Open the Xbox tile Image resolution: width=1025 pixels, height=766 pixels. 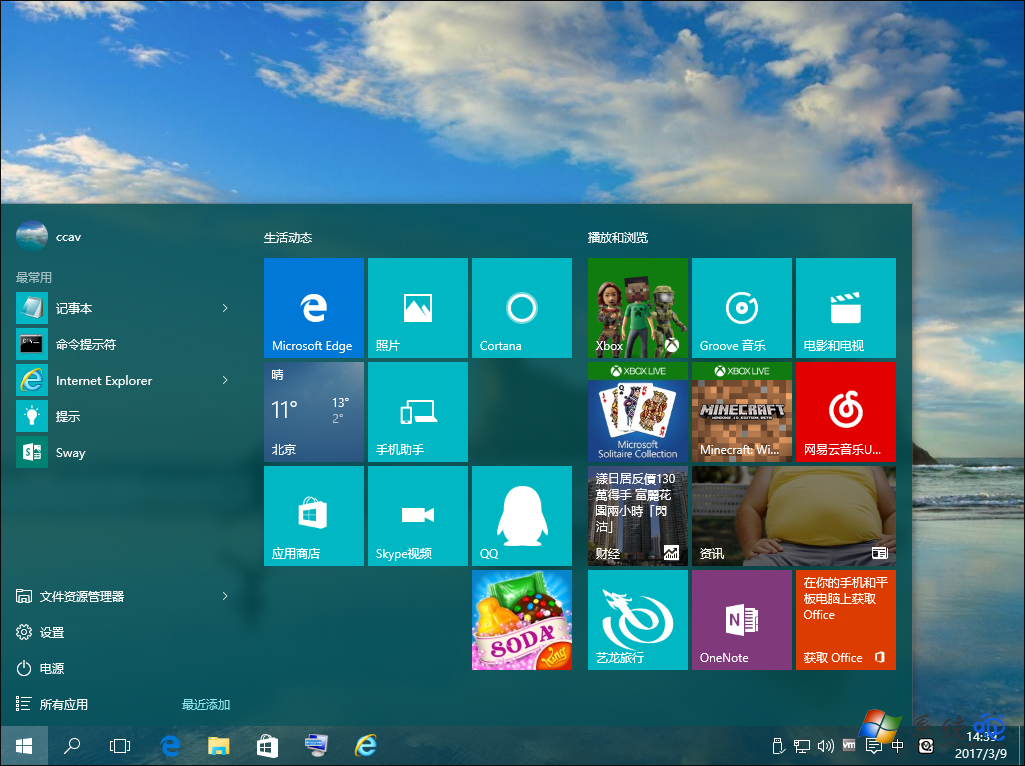tap(637, 308)
